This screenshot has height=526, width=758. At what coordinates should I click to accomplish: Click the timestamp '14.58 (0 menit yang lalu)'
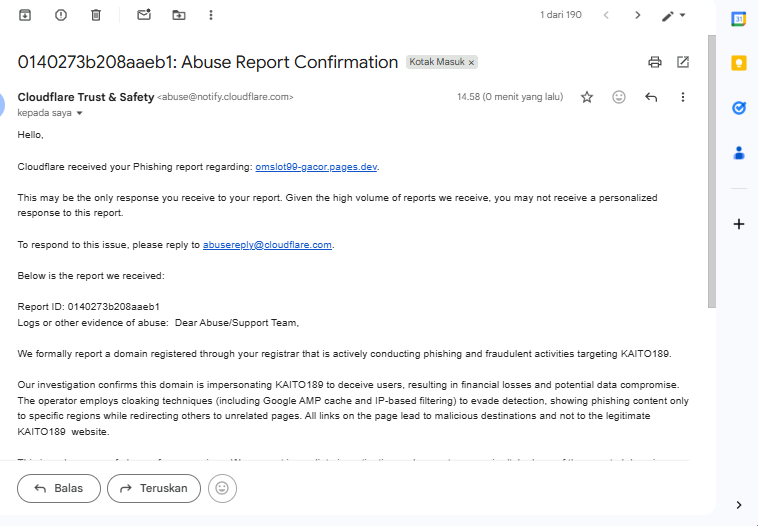510,97
